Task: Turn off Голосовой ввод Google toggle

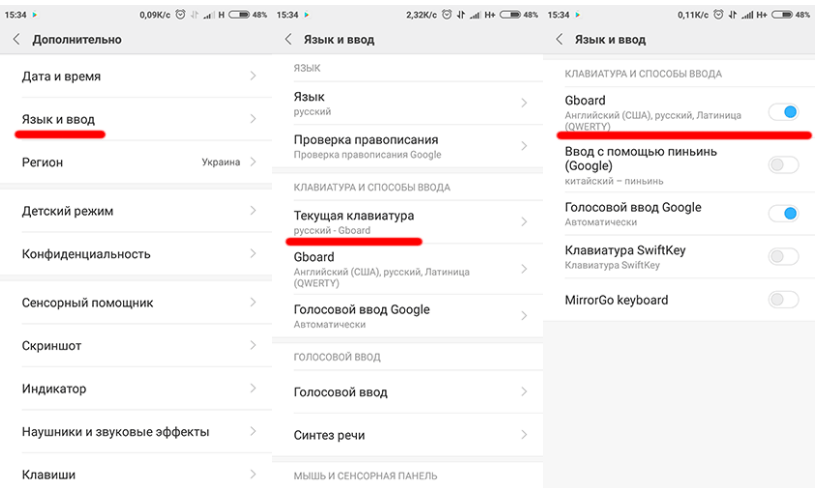Action: [x=783, y=213]
